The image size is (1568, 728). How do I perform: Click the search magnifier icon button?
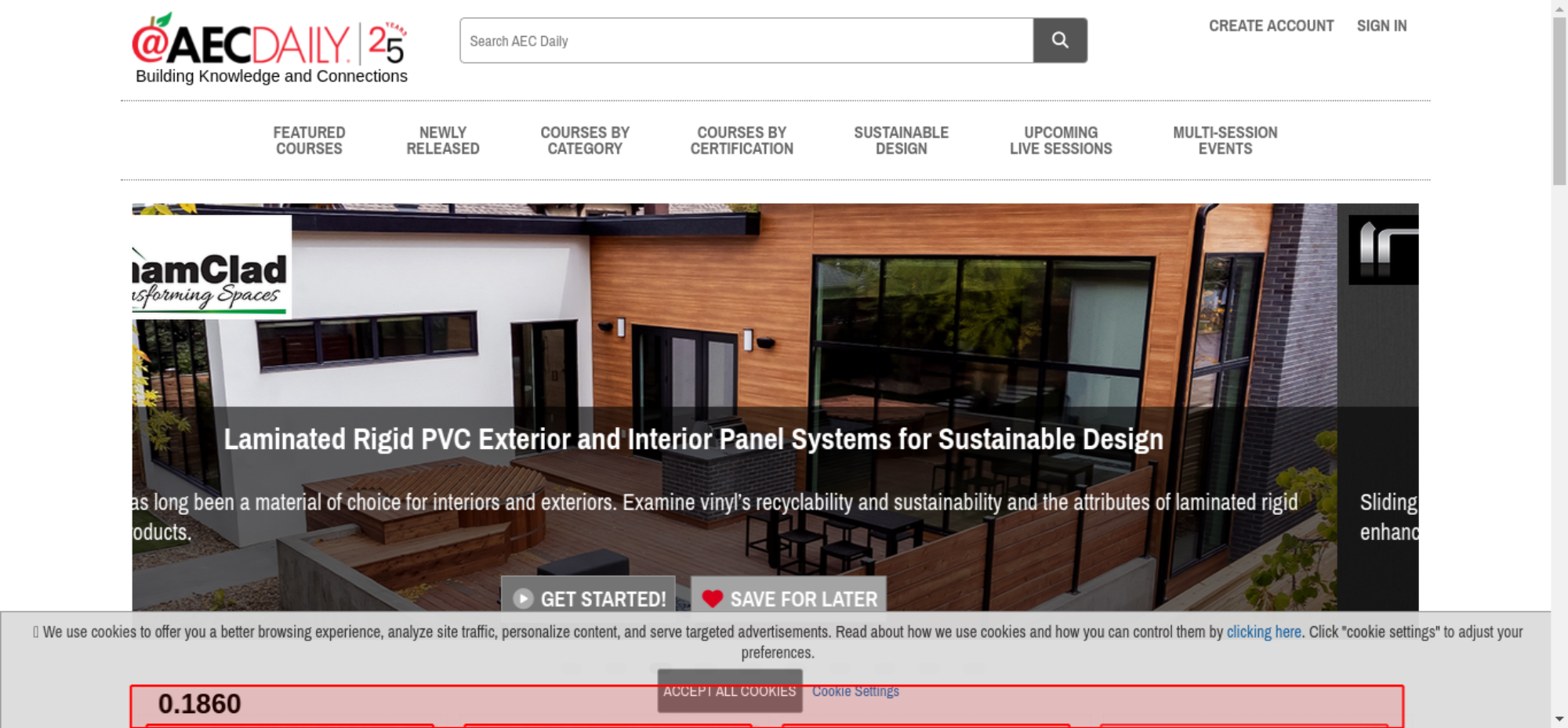coord(1059,40)
